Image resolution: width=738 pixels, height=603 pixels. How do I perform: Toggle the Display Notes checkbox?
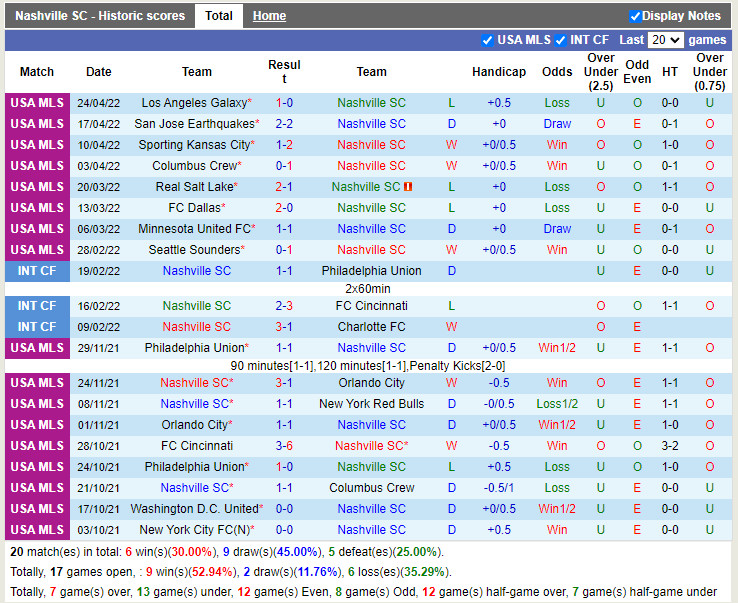pyautogui.click(x=635, y=16)
